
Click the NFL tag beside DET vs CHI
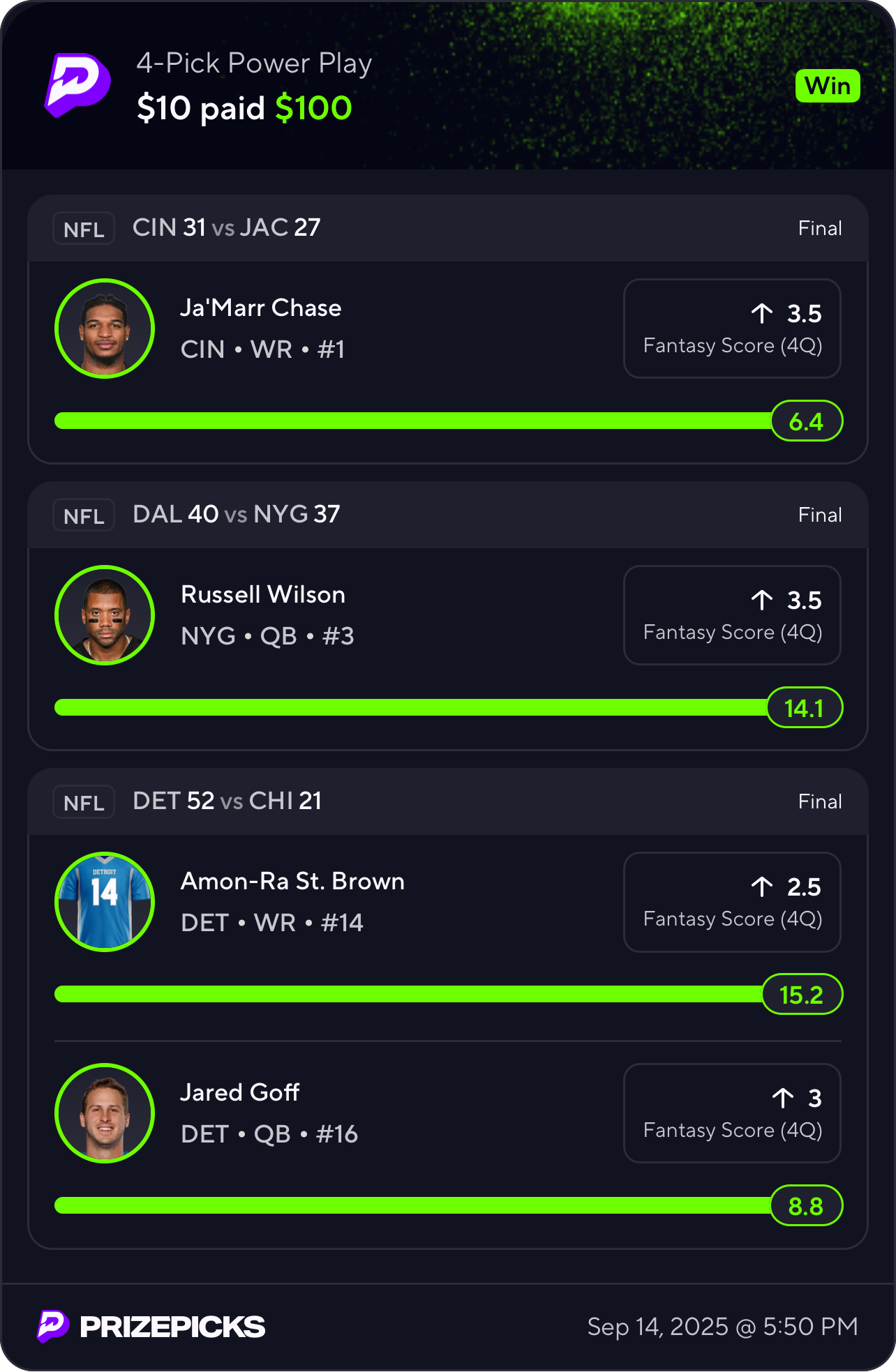point(84,802)
